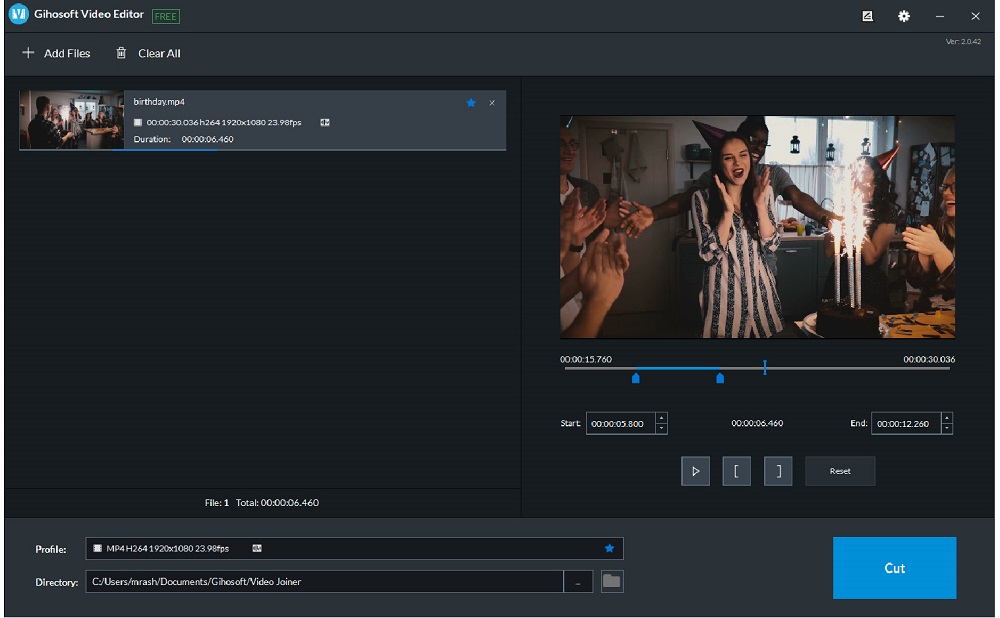Open the output folder icon beside Directory

pyautogui.click(x=611, y=580)
